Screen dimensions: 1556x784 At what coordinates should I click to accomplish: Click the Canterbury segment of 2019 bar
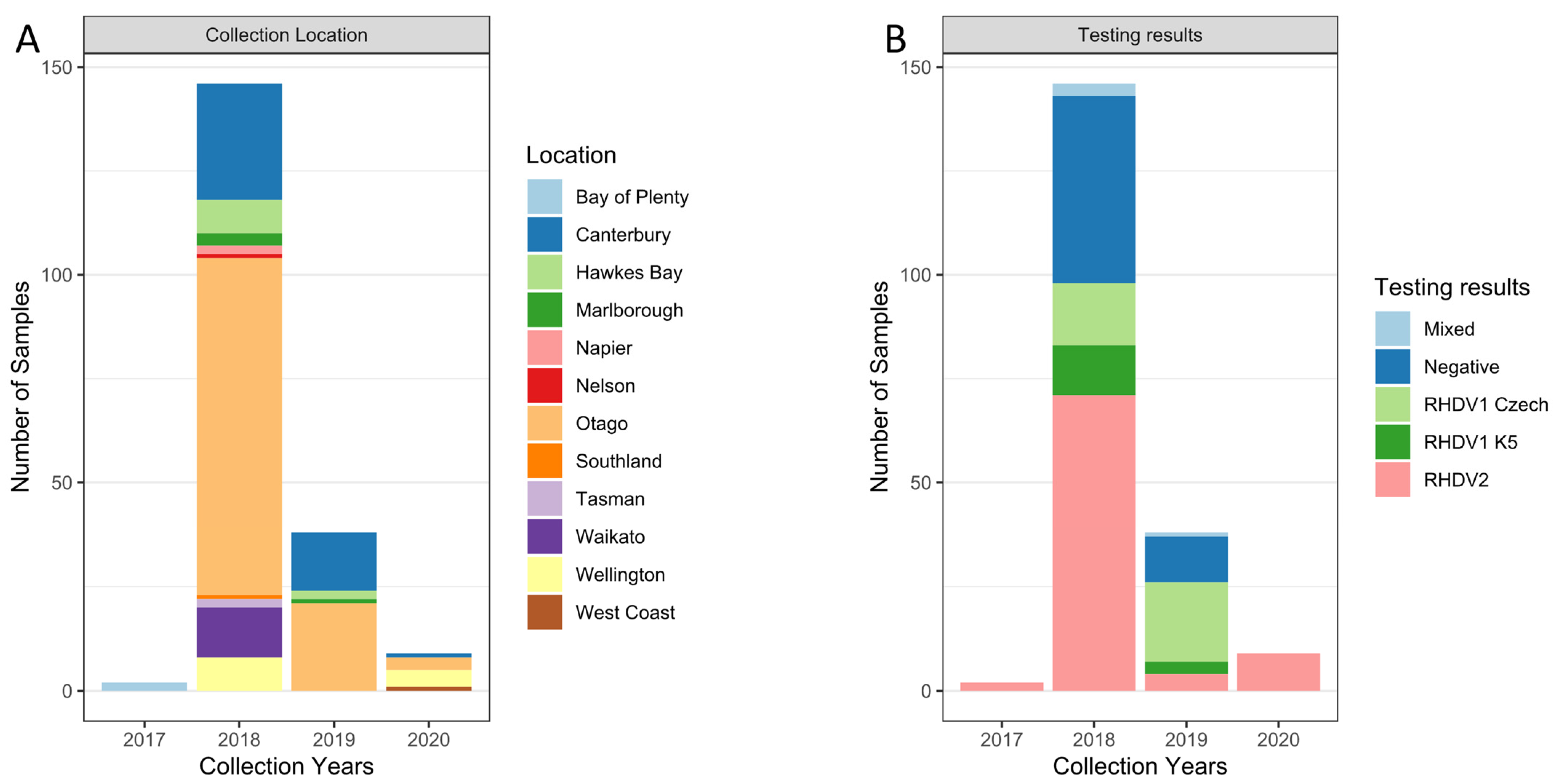333,561
